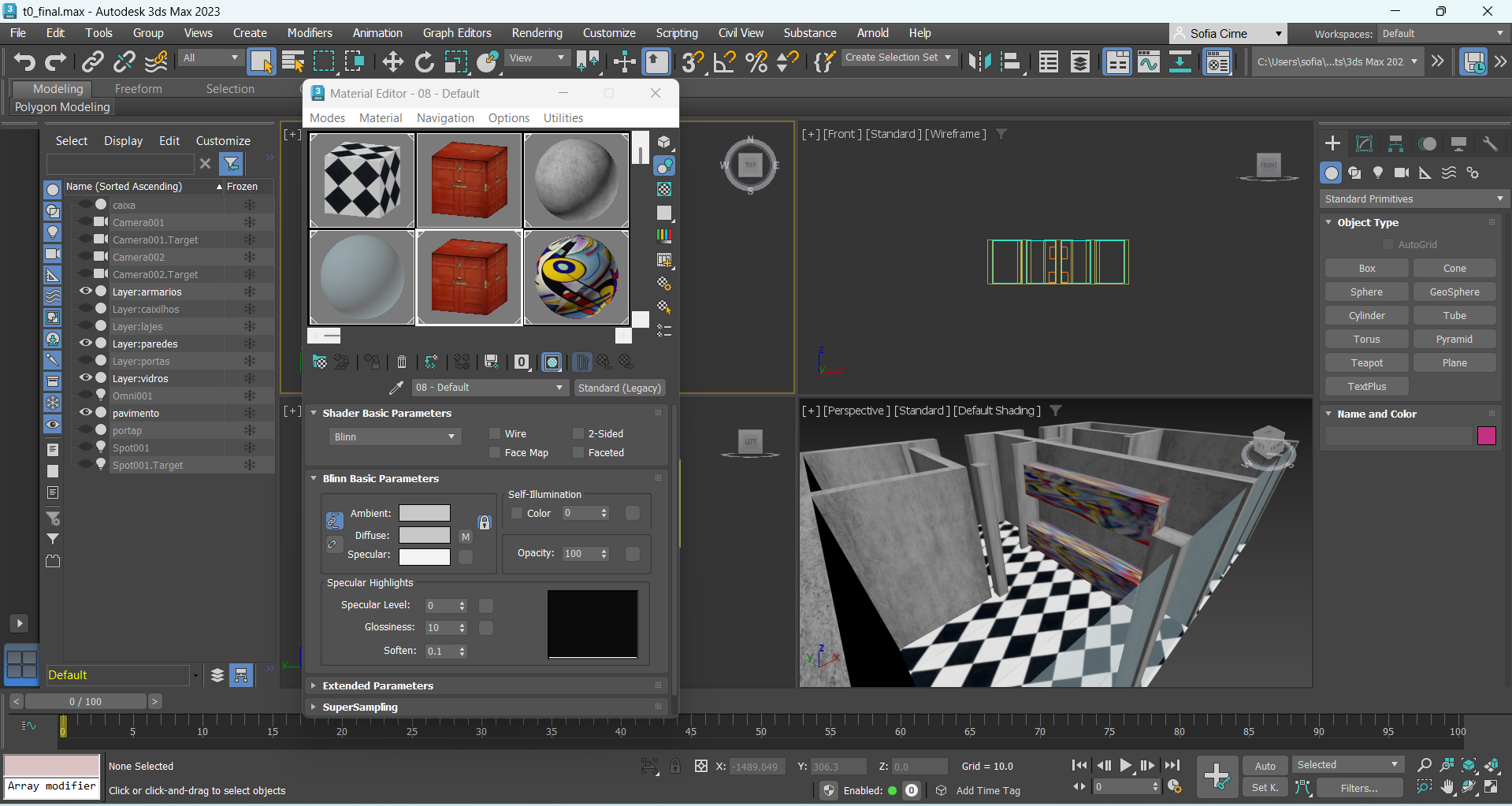Open the Rendering menu
Viewport: 1512px width, 806px height.
(537, 33)
